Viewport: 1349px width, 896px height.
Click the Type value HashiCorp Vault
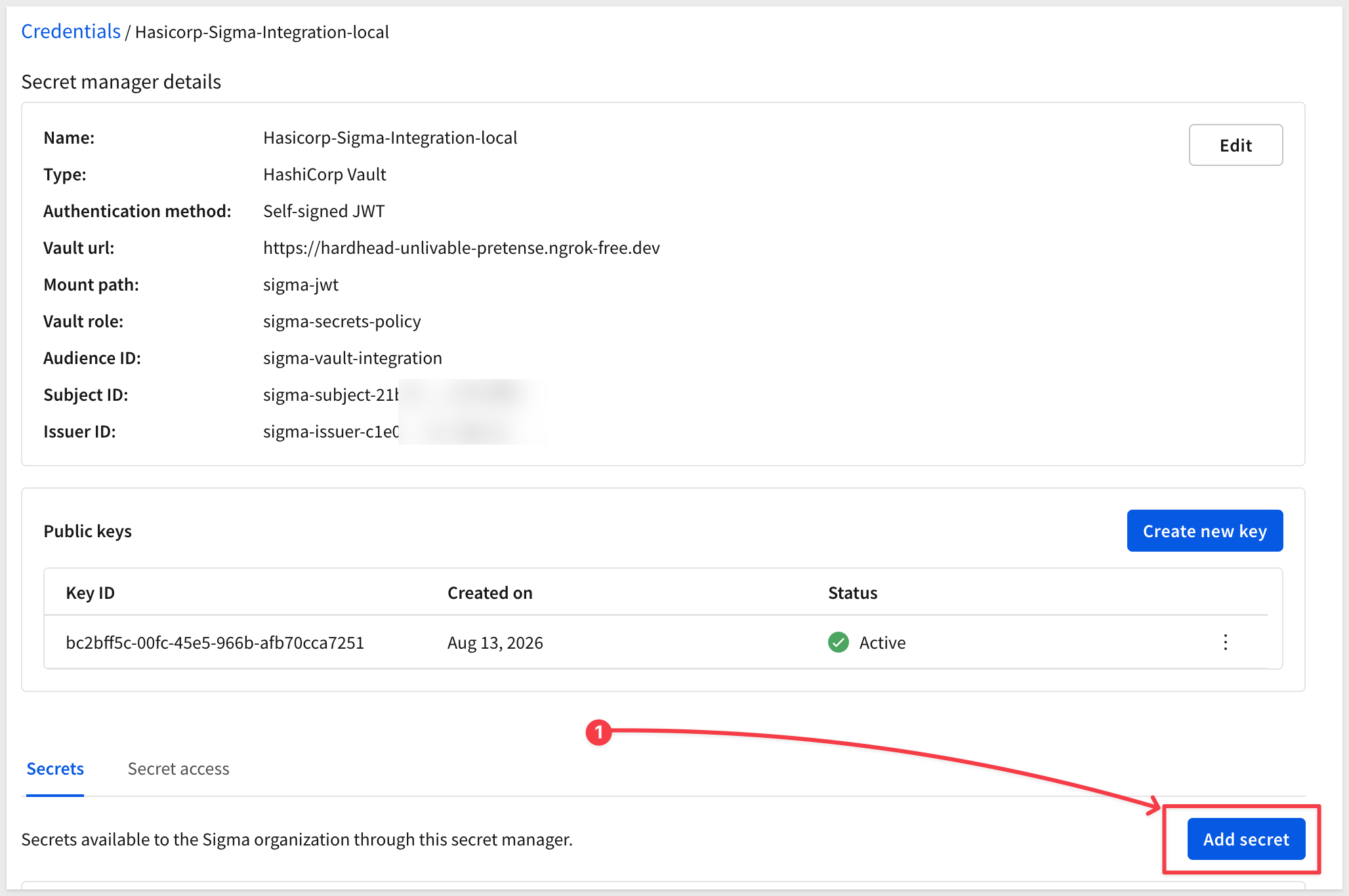[x=324, y=174]
